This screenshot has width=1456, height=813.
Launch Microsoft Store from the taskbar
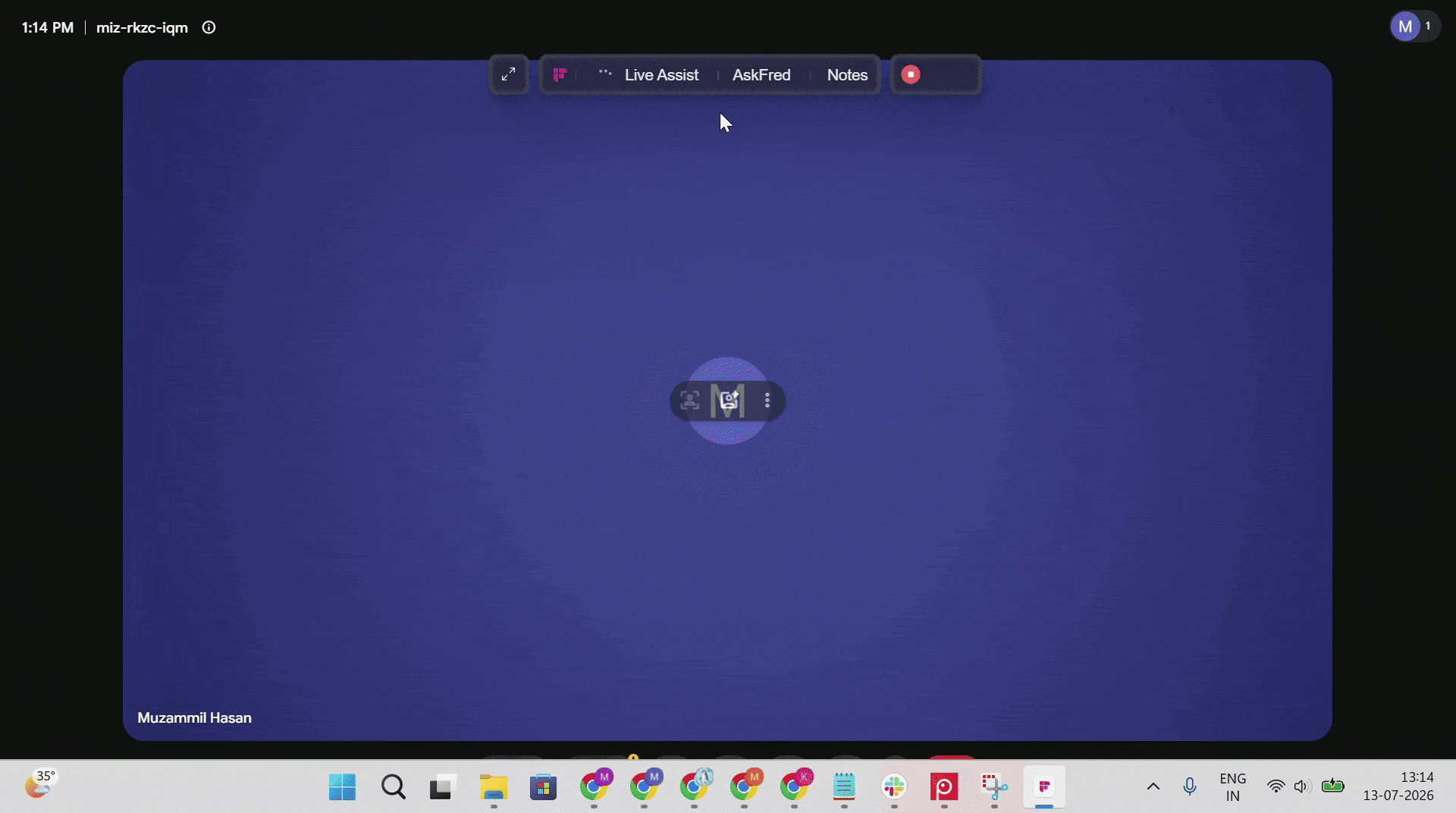543,787
